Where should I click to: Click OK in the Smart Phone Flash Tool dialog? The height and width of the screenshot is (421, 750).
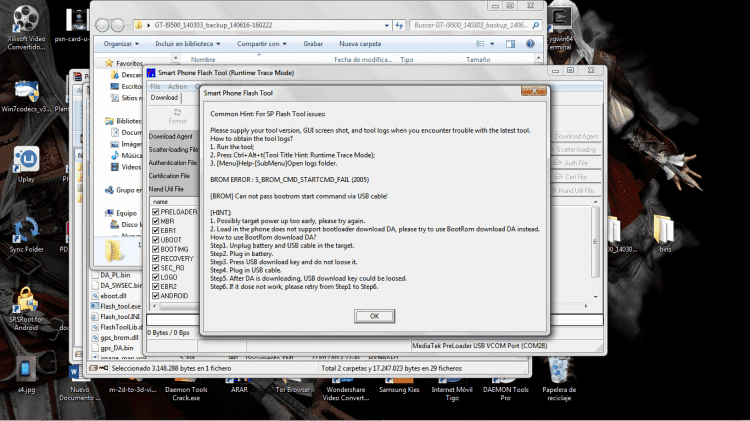click(374, 316)
